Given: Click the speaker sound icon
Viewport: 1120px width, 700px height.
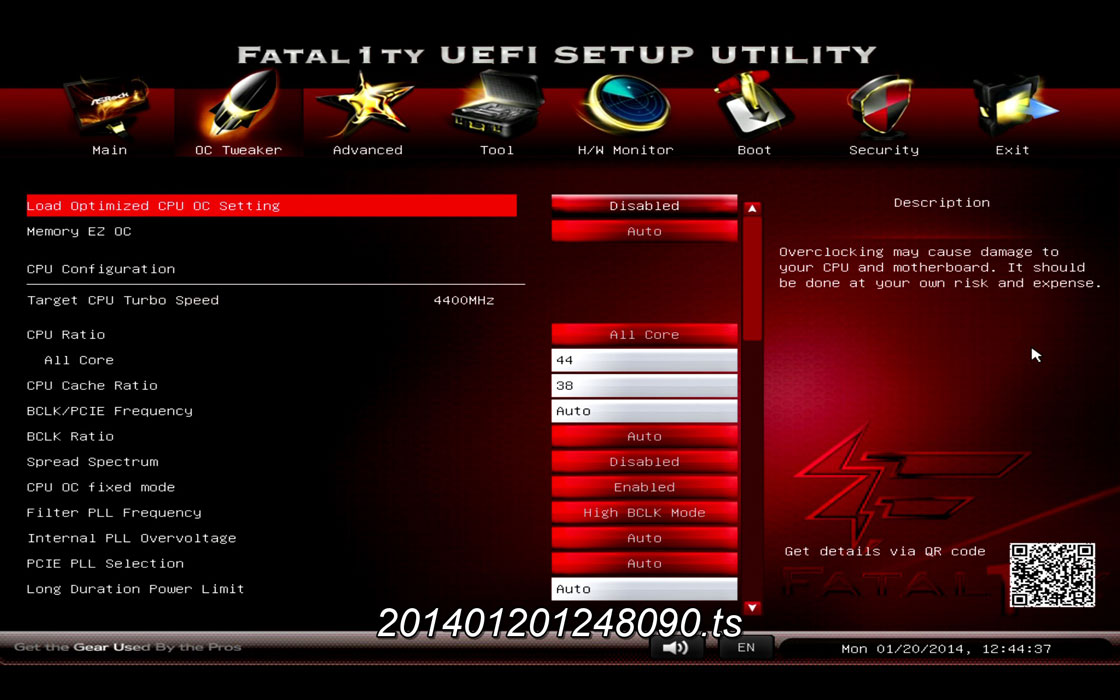Looking at the screenshot, I should pos(675,648).
